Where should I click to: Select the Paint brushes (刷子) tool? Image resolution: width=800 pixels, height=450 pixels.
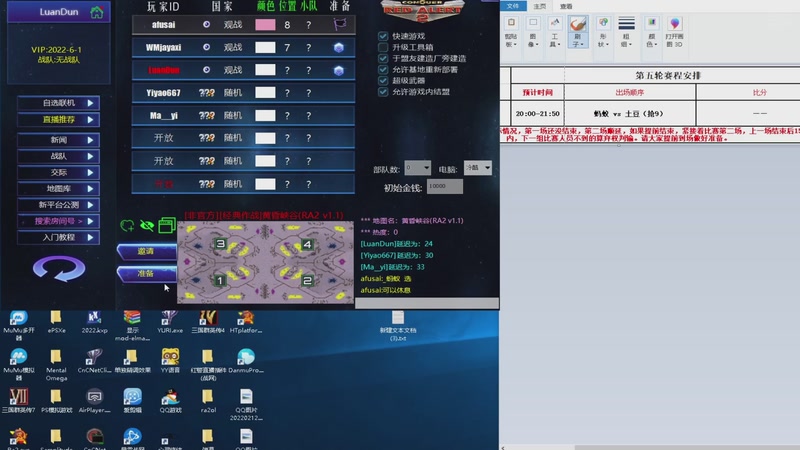578,31
